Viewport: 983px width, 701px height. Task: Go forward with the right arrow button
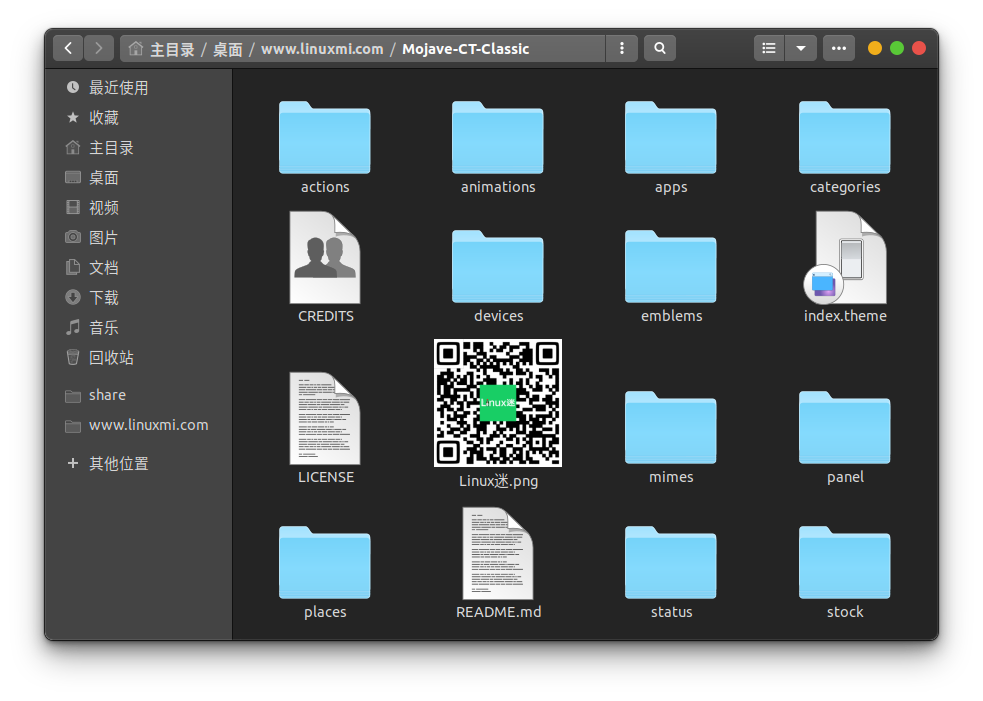pos(98,48)
